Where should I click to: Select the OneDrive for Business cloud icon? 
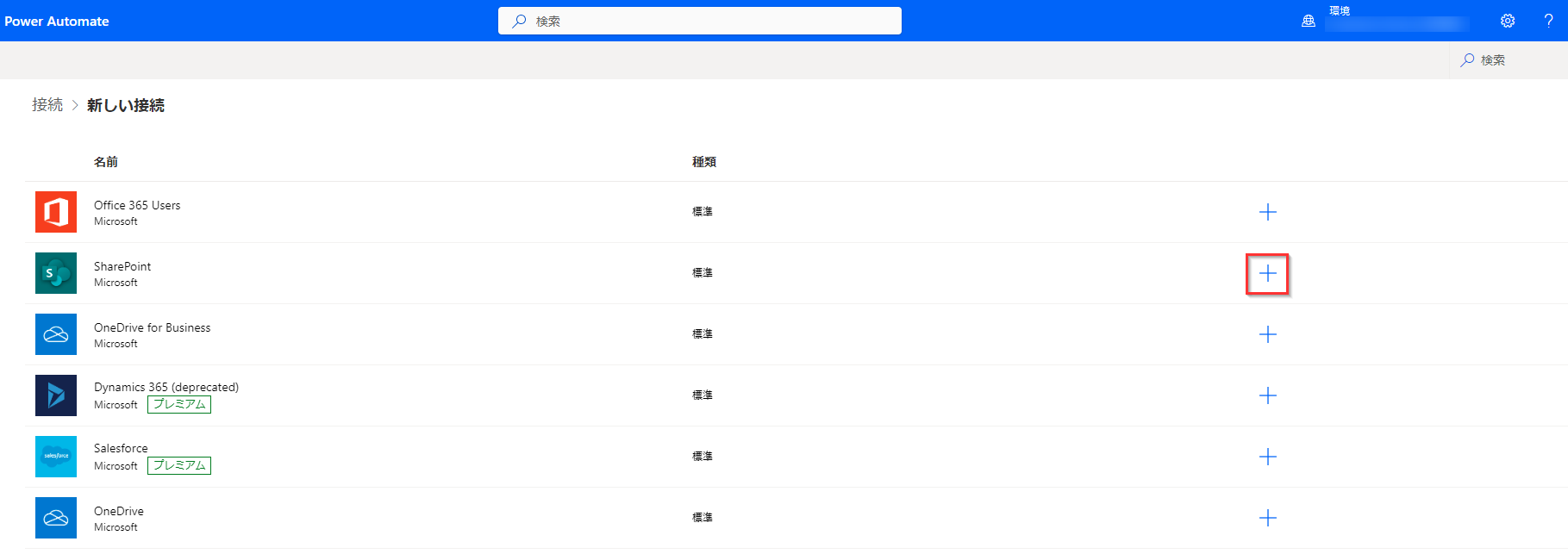click(56, 334)
